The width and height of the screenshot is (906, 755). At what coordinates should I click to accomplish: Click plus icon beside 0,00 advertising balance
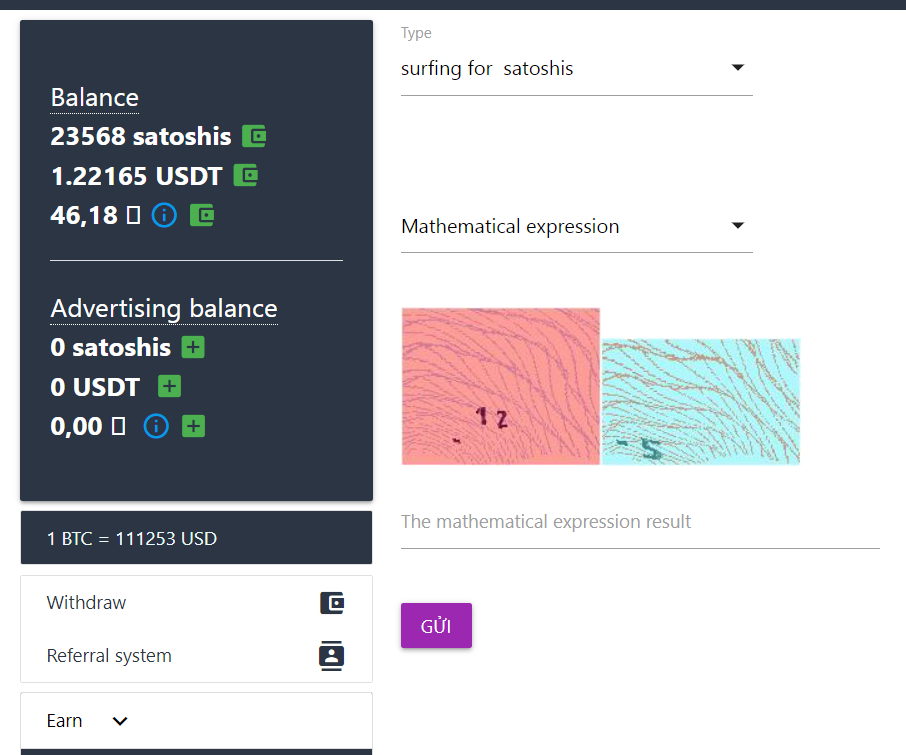point(193,426)
